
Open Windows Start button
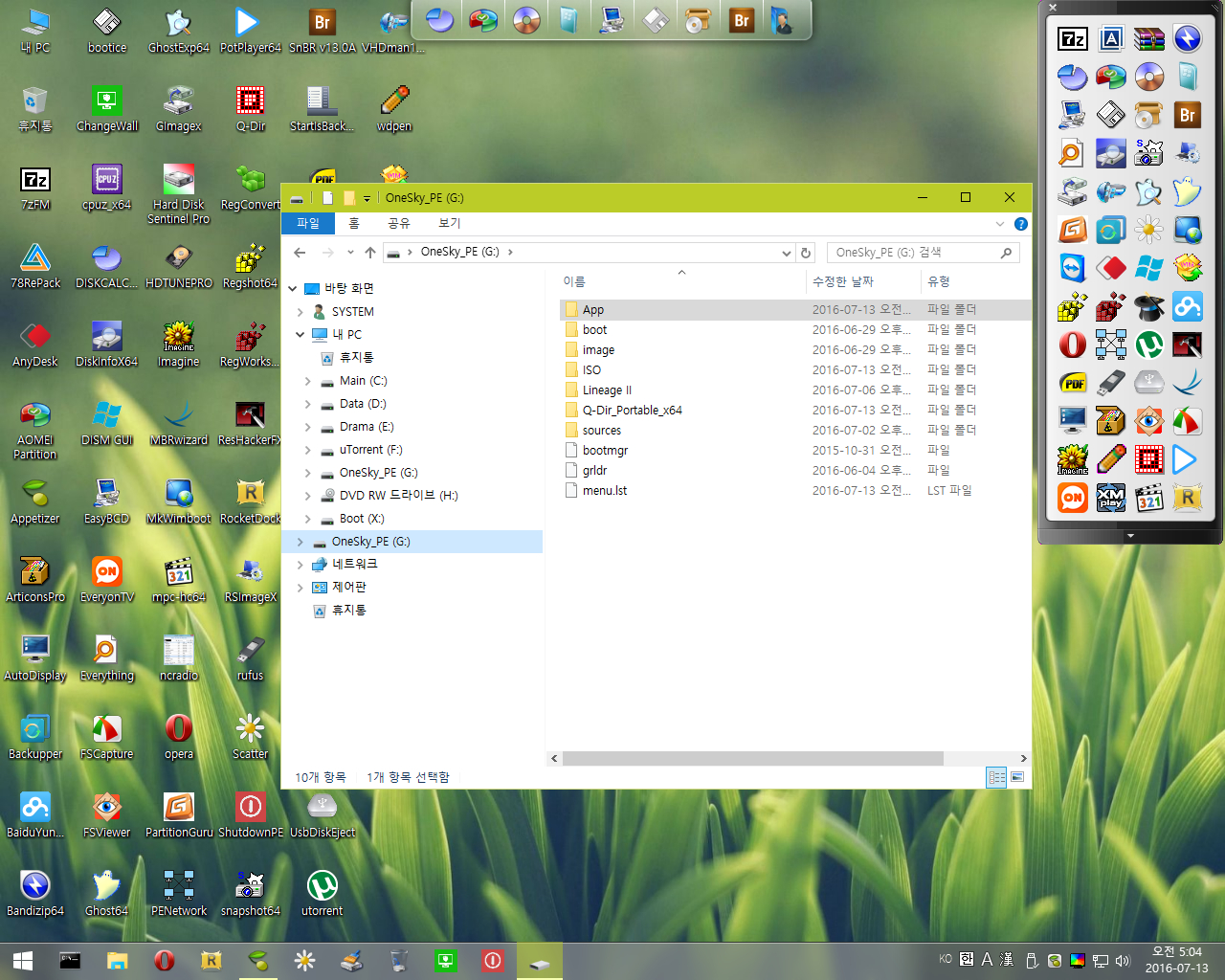23,960
